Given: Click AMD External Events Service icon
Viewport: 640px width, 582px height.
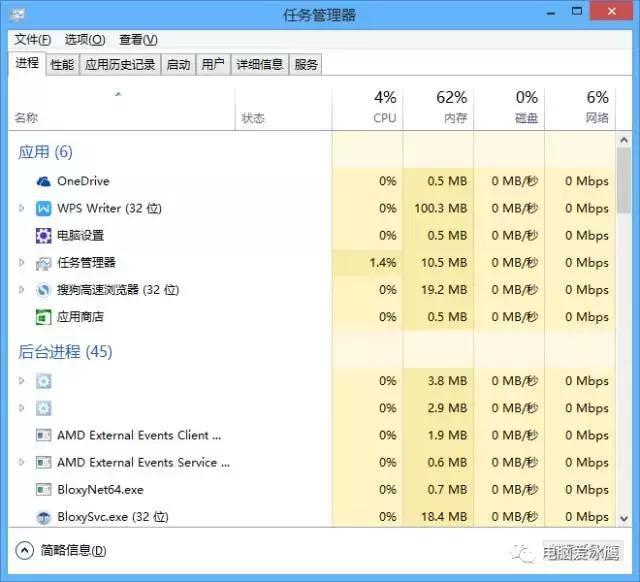Looking at the screenshot, I should 43,462.
